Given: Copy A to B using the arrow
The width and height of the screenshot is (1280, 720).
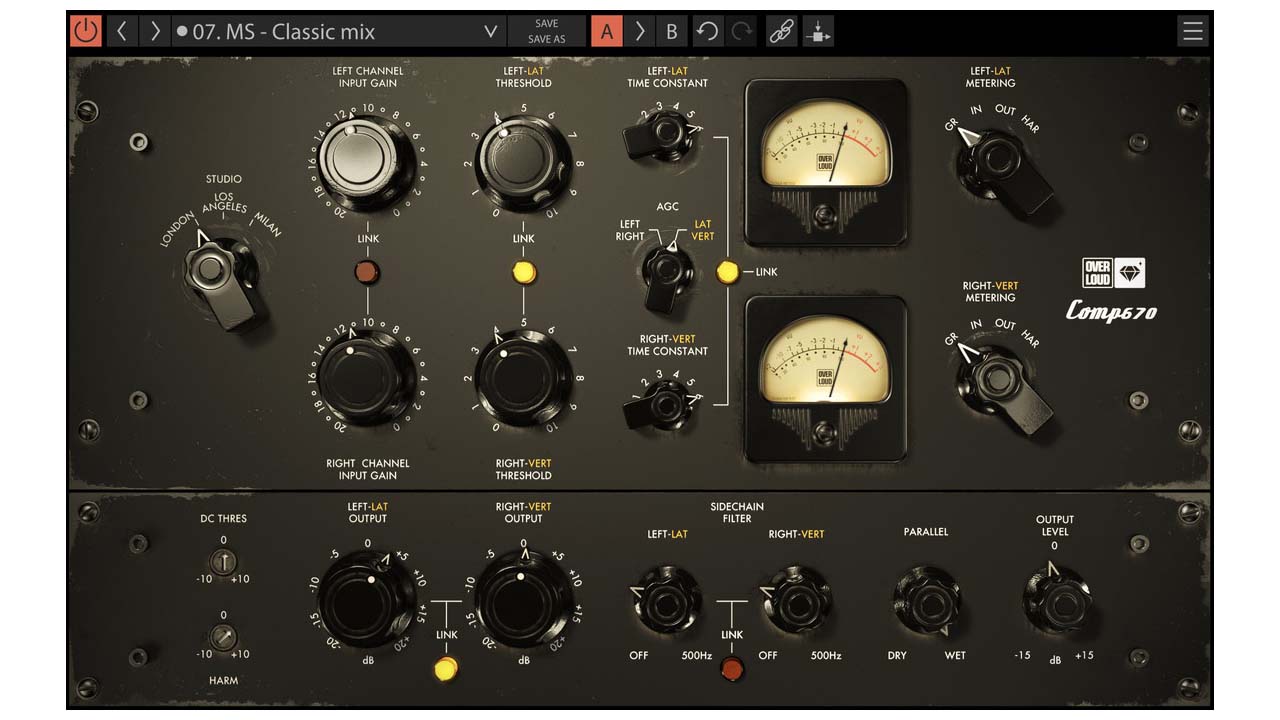Looking at the screenshot, I should click(x=640, y=31).
